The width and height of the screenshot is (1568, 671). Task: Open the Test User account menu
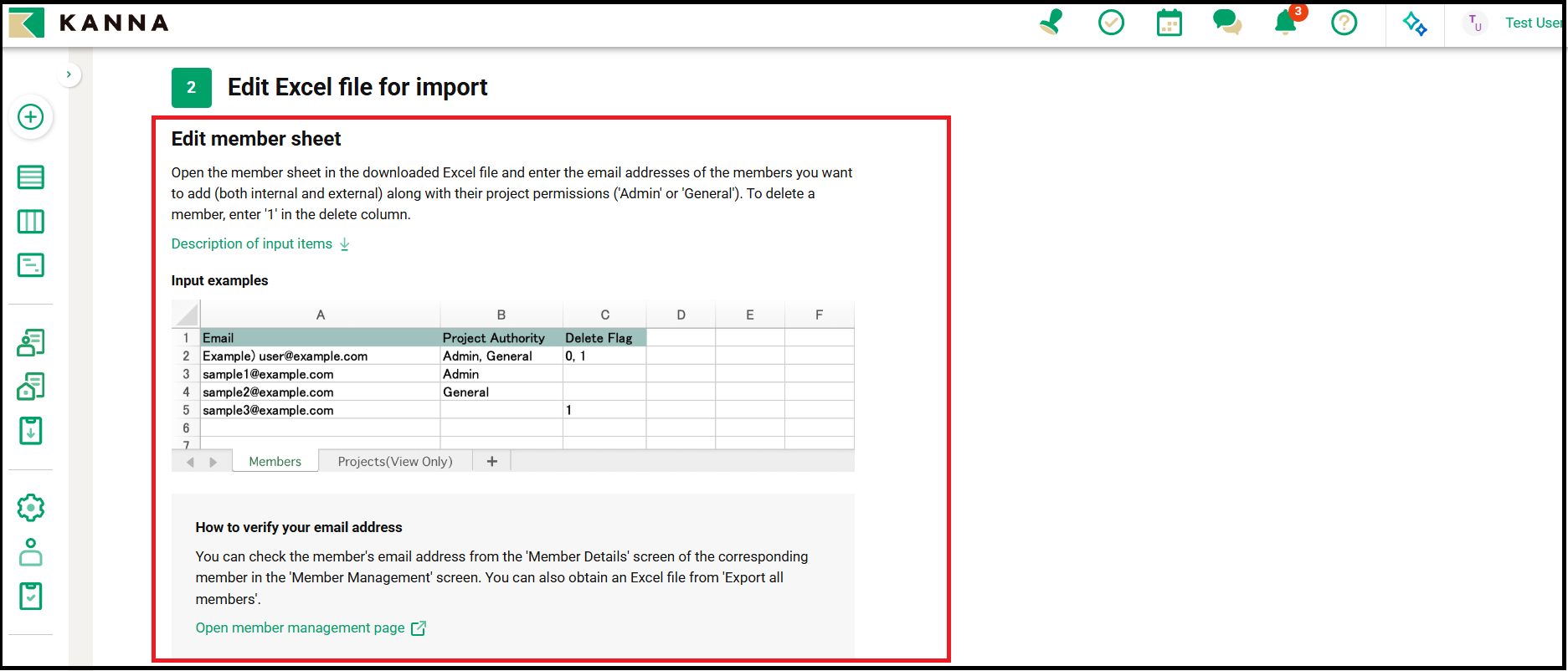[1534, 23]
